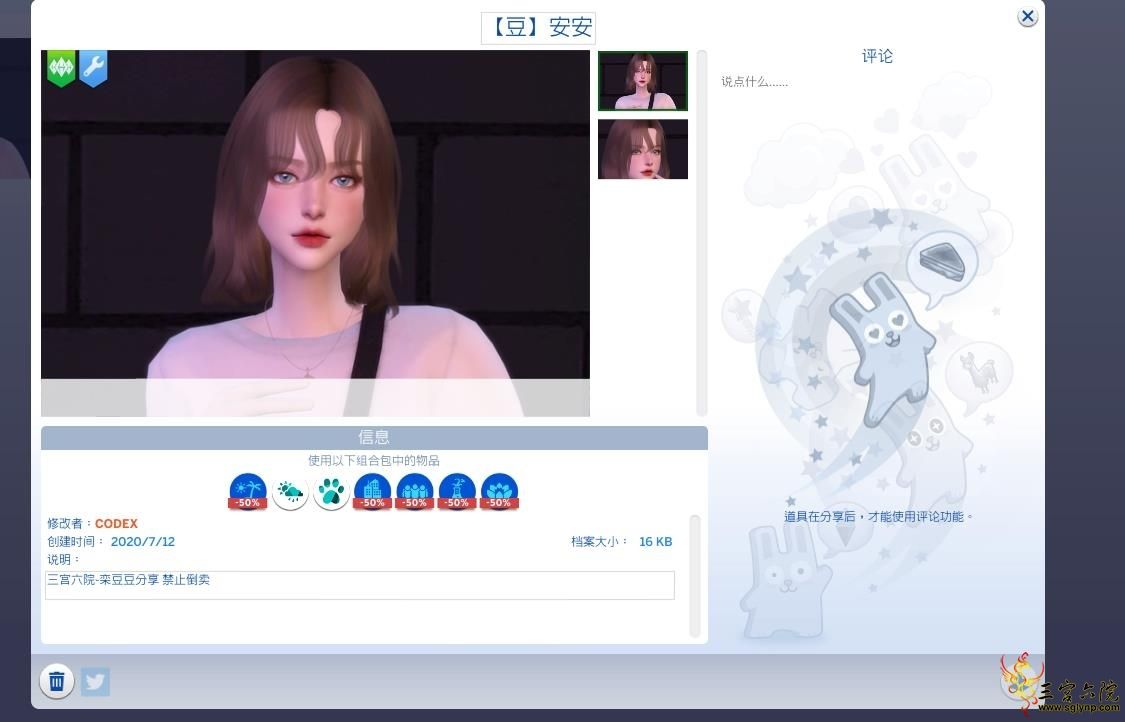Click the file size value 16 KB
Image resolution: width=1125 pixels, height=722 pixels.
pos(656,542)
